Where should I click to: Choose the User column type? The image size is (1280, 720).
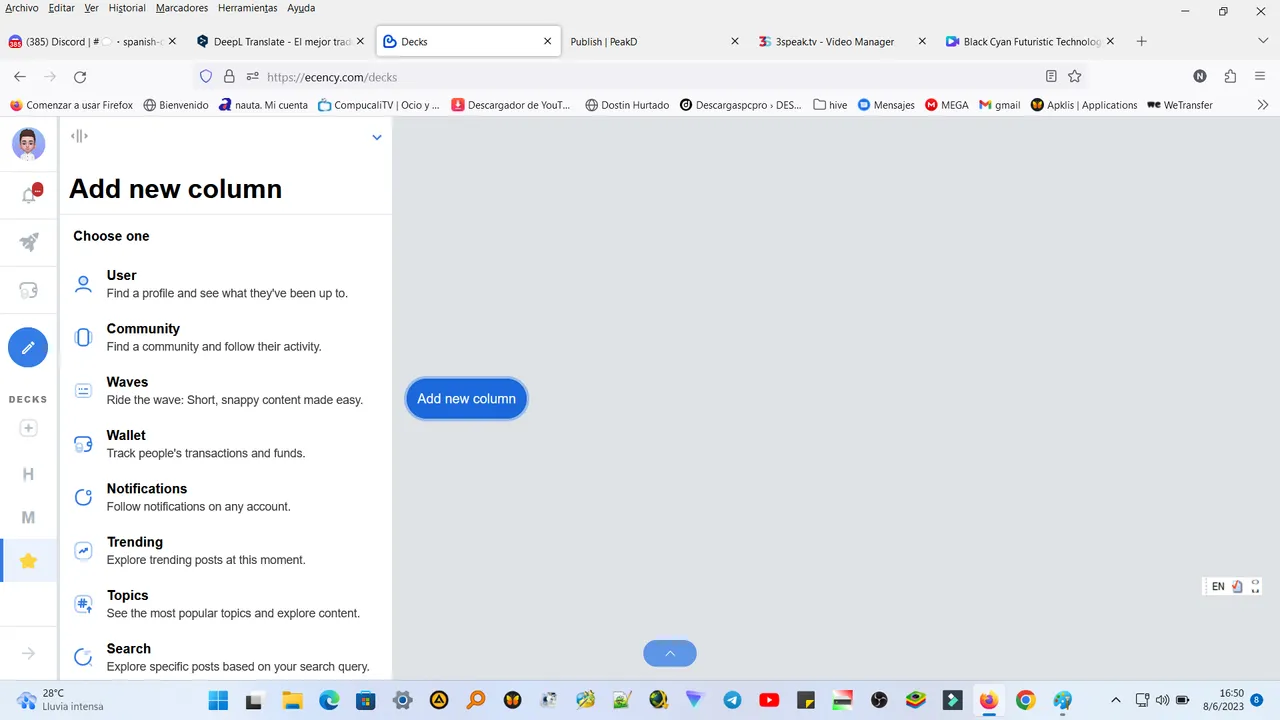pyautogui.click(x=226, y=284)
